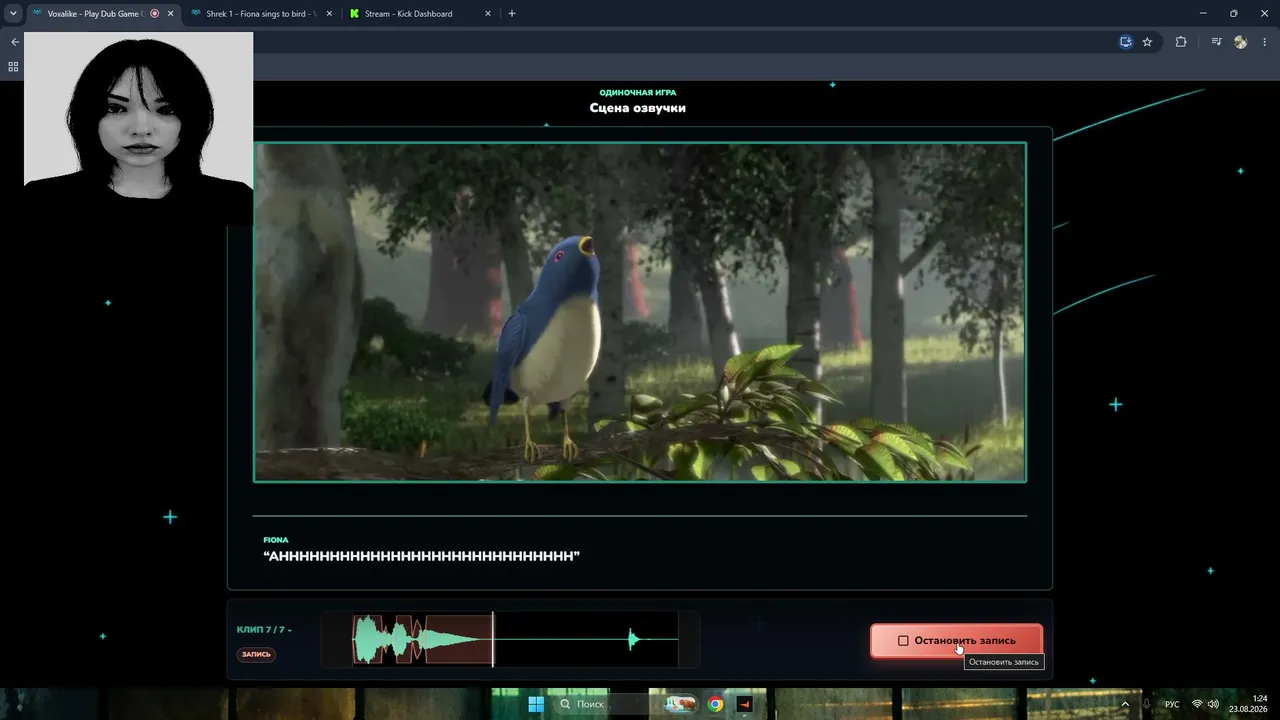1280x720 pixels.
Task: Open the orange-arrow app on the taskbar
Action: 744,704
